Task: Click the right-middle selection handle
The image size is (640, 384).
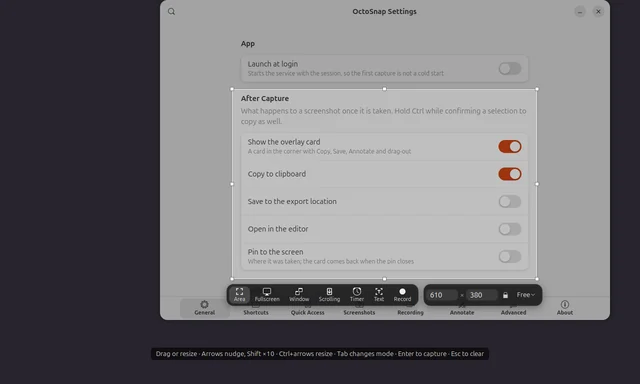Action: 537,184
